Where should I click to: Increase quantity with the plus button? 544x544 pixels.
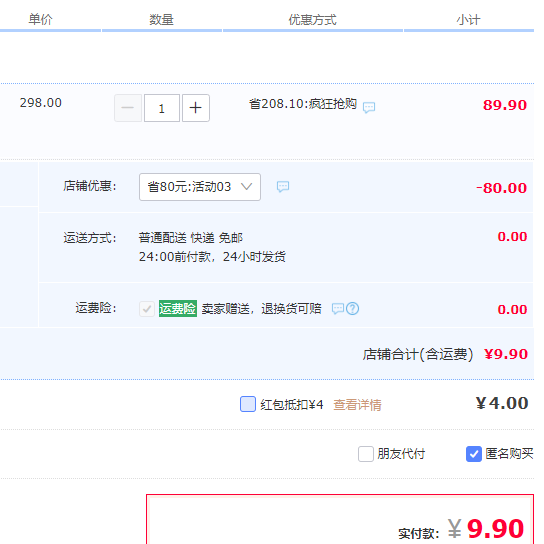tap(196, 108)
